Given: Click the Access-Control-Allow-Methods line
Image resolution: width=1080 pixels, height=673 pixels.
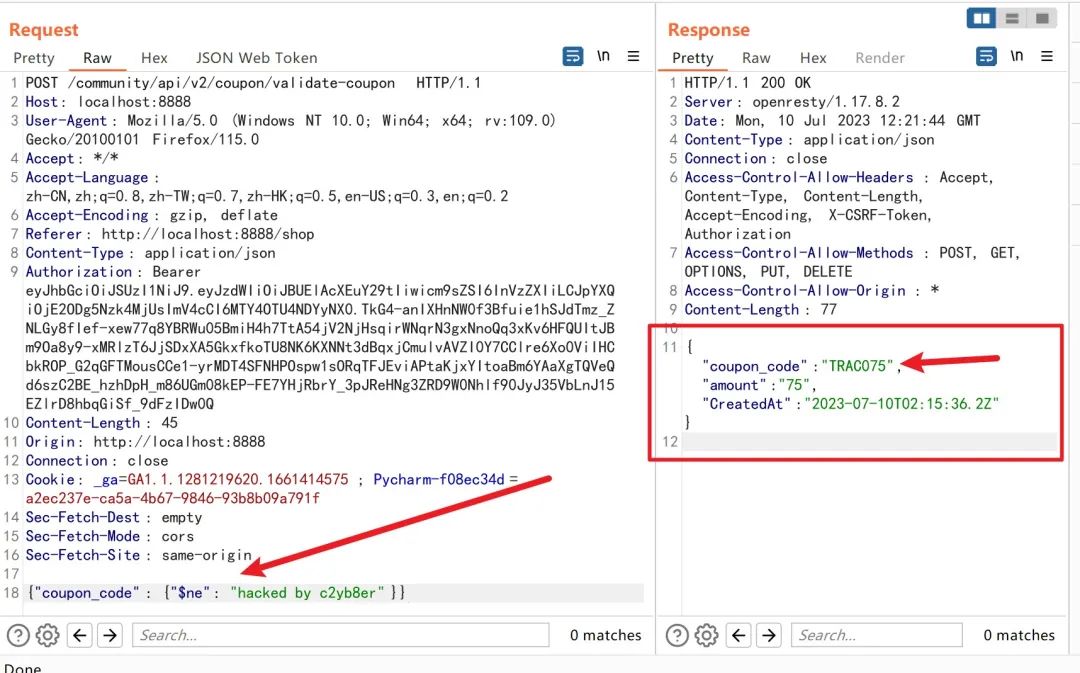Looking at the screenshot, I should click(x=852, y=262).
